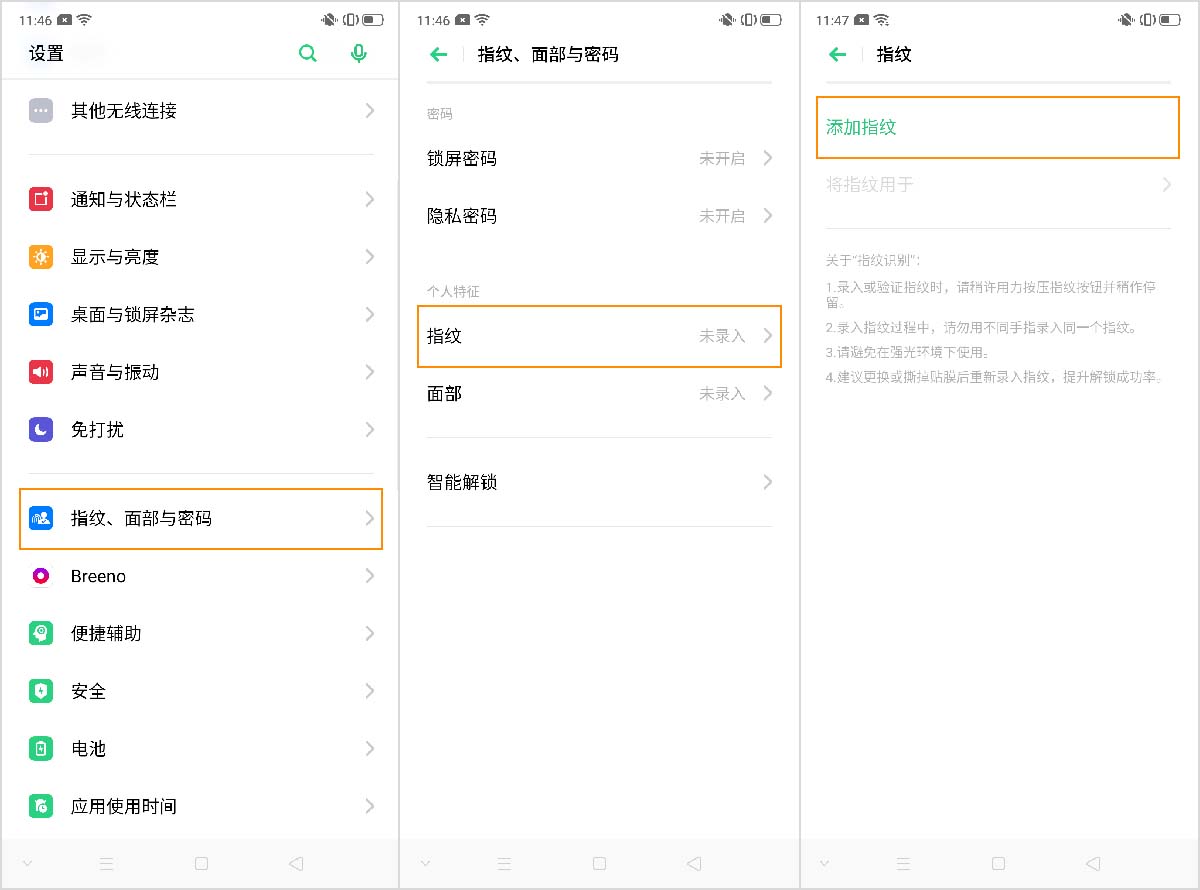Open chevron next to 显示与亮度
1200x890 pixels.
(370, 257)
